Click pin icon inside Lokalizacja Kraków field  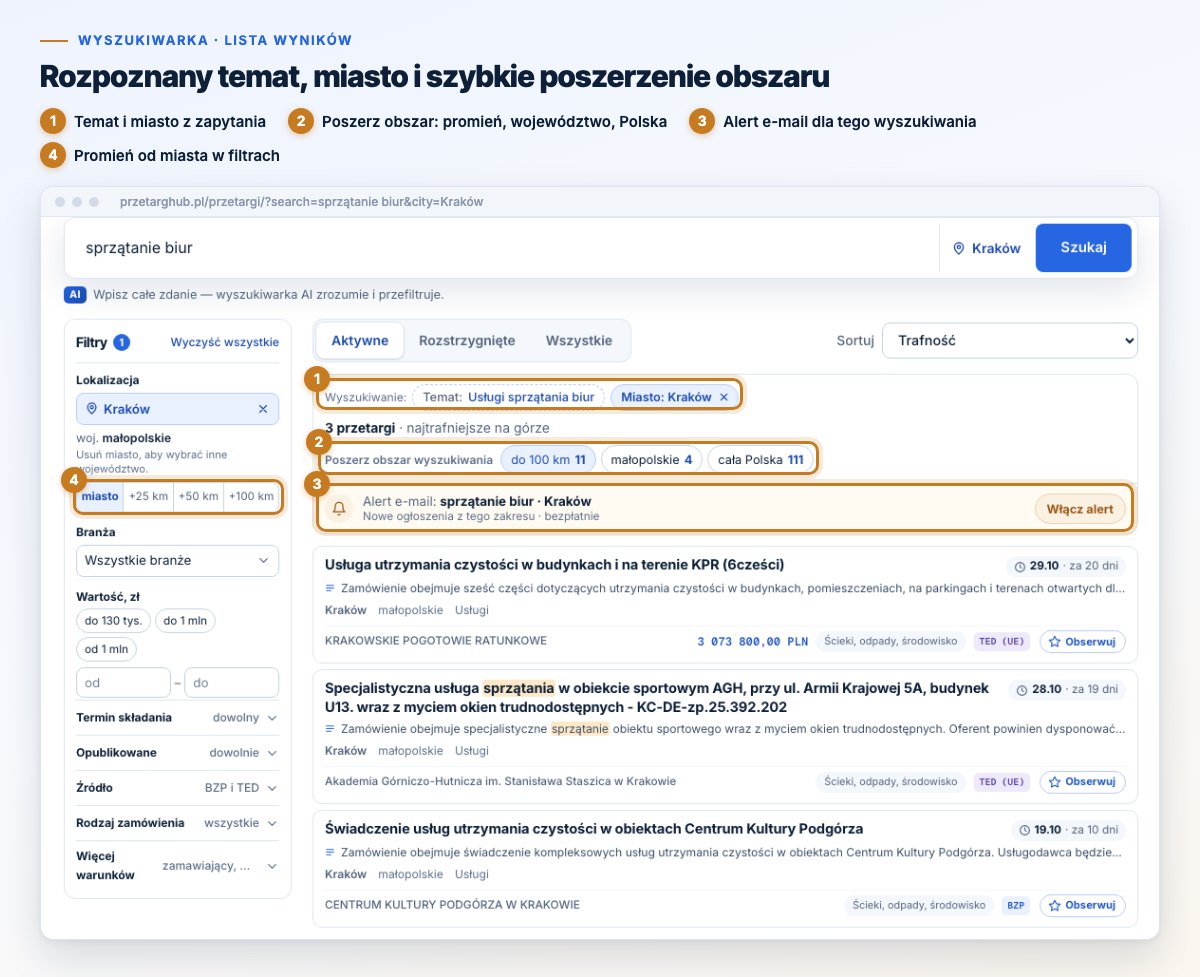pos(92,409)
